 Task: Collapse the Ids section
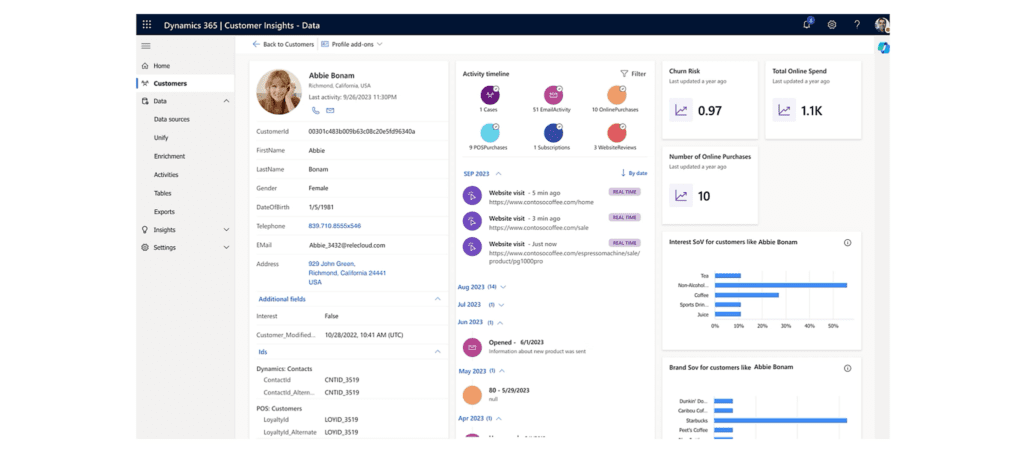click(437, 351)
